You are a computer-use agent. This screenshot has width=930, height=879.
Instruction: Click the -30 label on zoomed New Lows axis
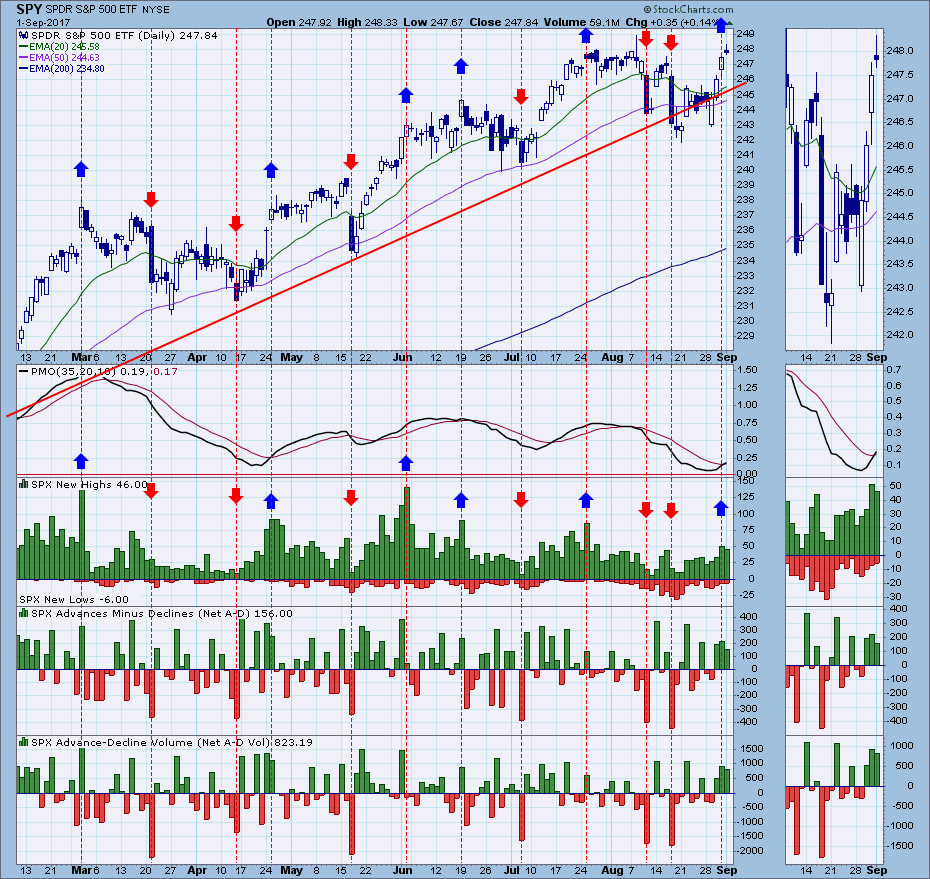pos(895,597)
